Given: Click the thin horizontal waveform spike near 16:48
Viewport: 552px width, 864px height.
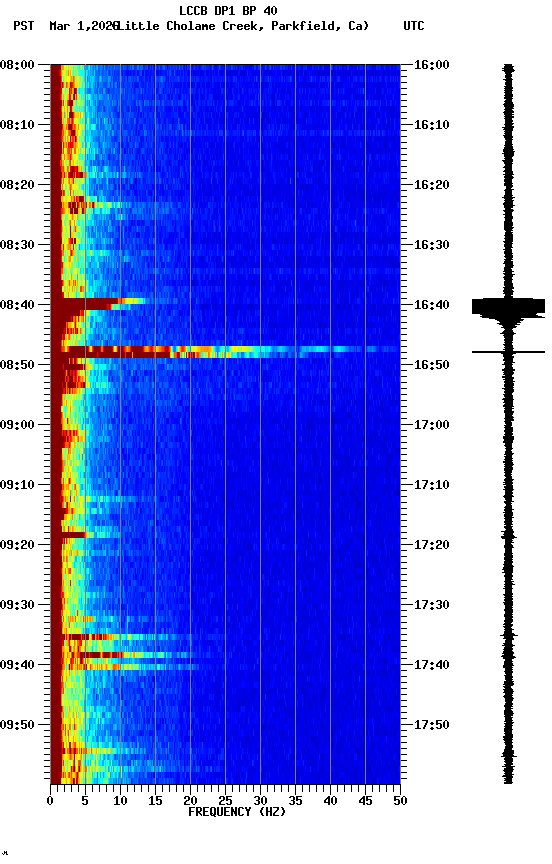Looking at the screenshot, I should click(508, 352).
